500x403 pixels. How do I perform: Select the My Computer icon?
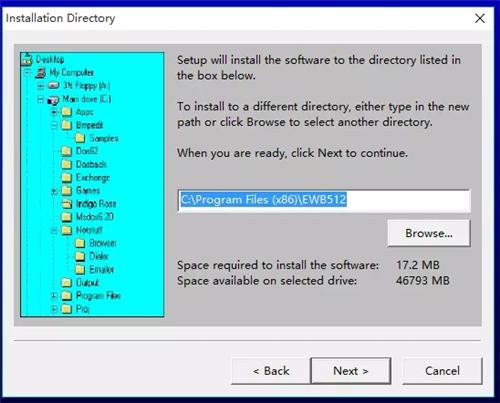(41, 72)
